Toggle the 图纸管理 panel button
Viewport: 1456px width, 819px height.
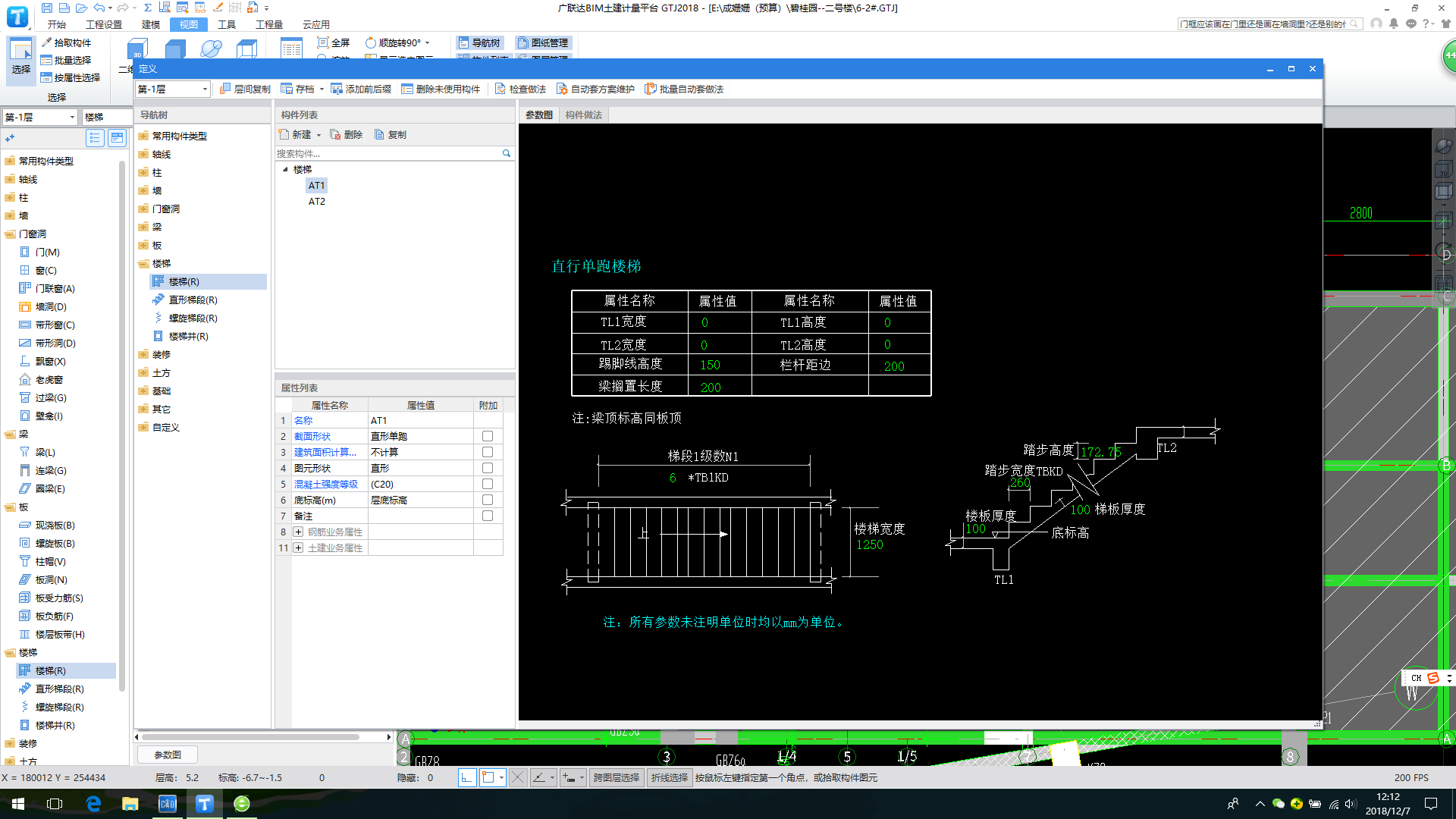[543, 42]
